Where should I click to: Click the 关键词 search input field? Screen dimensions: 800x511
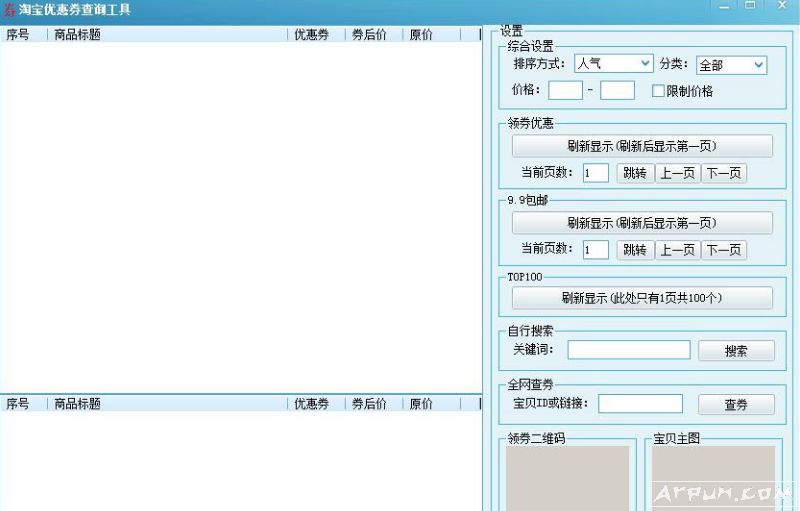[629, 350]
